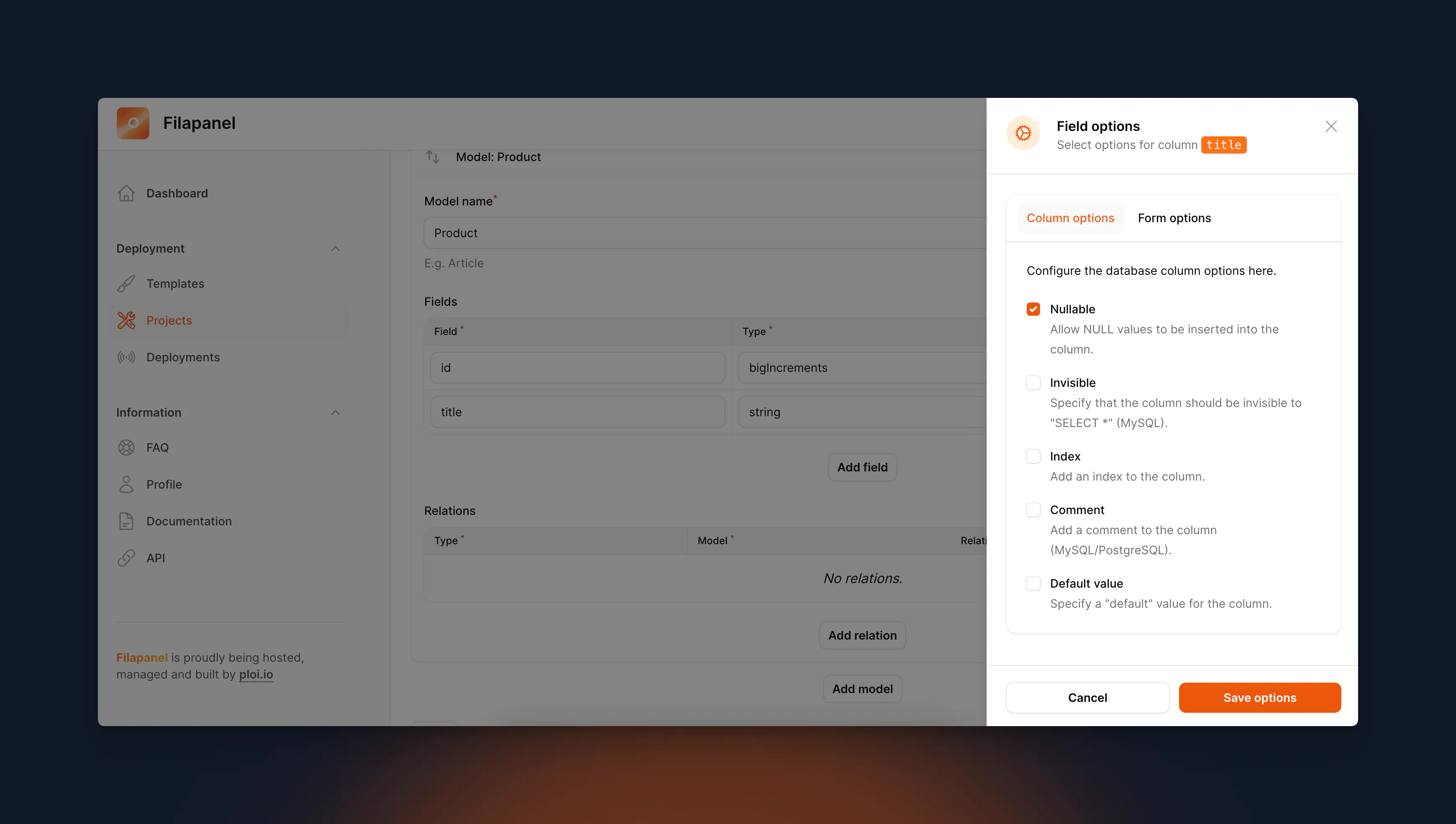
Task: Click the Templates paintbrush icon
Action: [x=126, y=284]
